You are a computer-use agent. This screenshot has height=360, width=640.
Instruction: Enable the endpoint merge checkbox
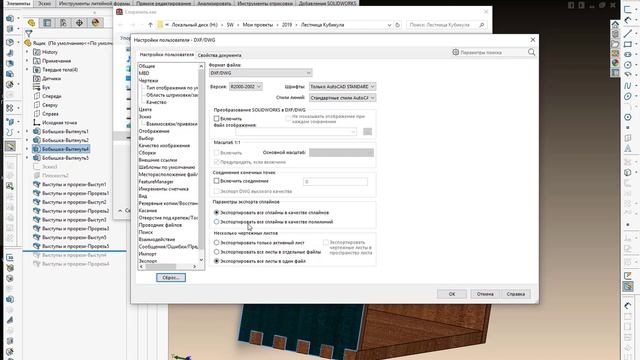216,181
